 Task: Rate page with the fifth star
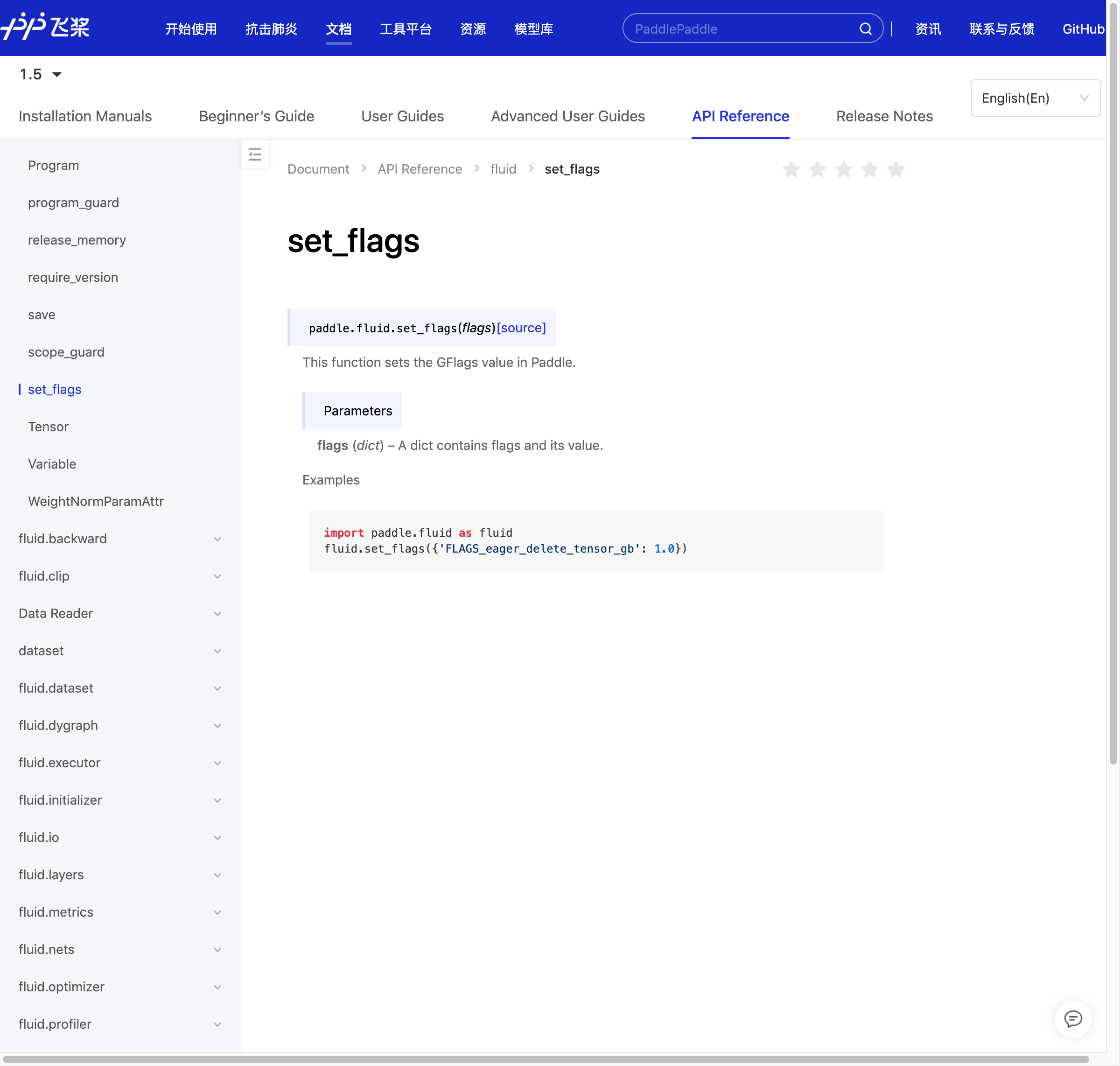click(x=896, y=169)
